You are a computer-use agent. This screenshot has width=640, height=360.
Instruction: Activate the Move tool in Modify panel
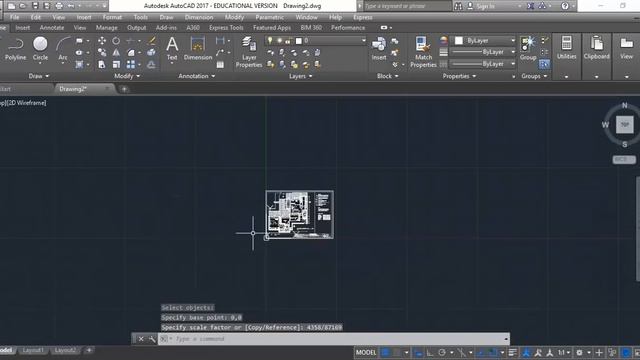tap(102, 40)
